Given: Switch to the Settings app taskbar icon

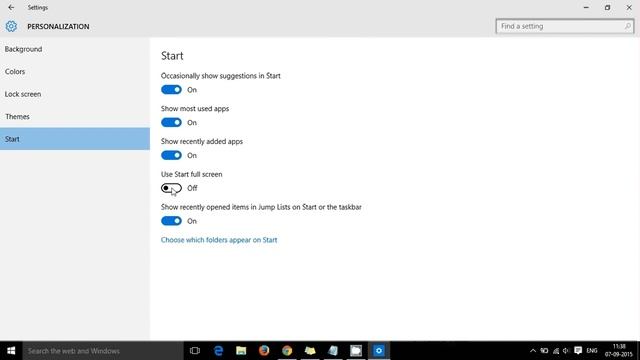Looking at the screenshot, I should pyautogui.click(x=379, y=351).
